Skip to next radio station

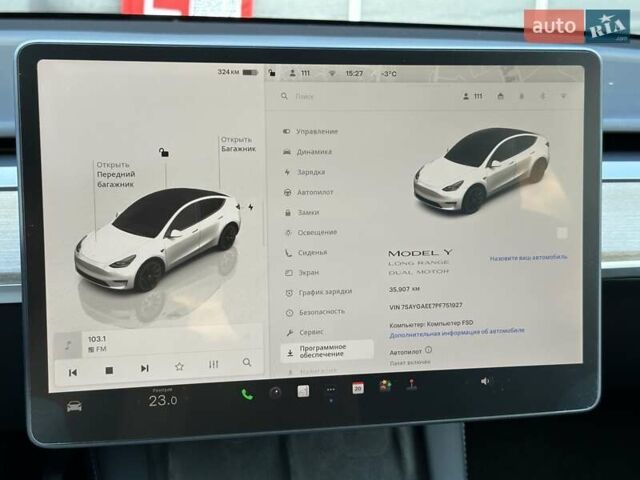(144, 368)
